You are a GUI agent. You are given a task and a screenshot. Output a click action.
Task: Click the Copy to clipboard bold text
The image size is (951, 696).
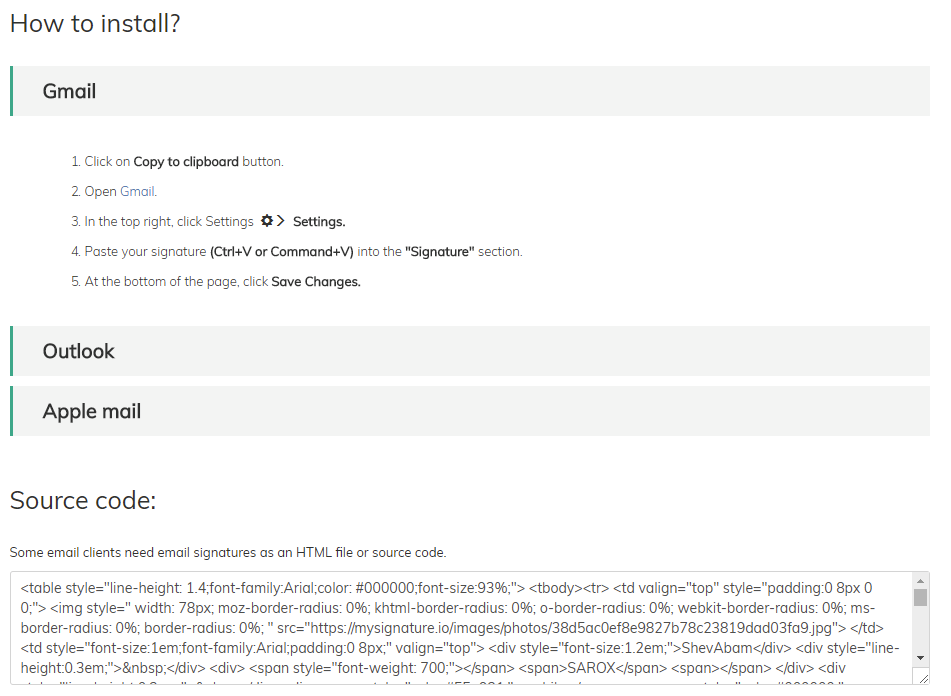186,162
